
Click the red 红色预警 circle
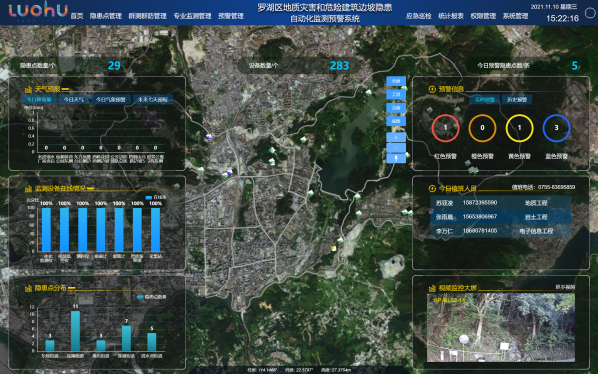pyautogui.click(x=445, y=128)
